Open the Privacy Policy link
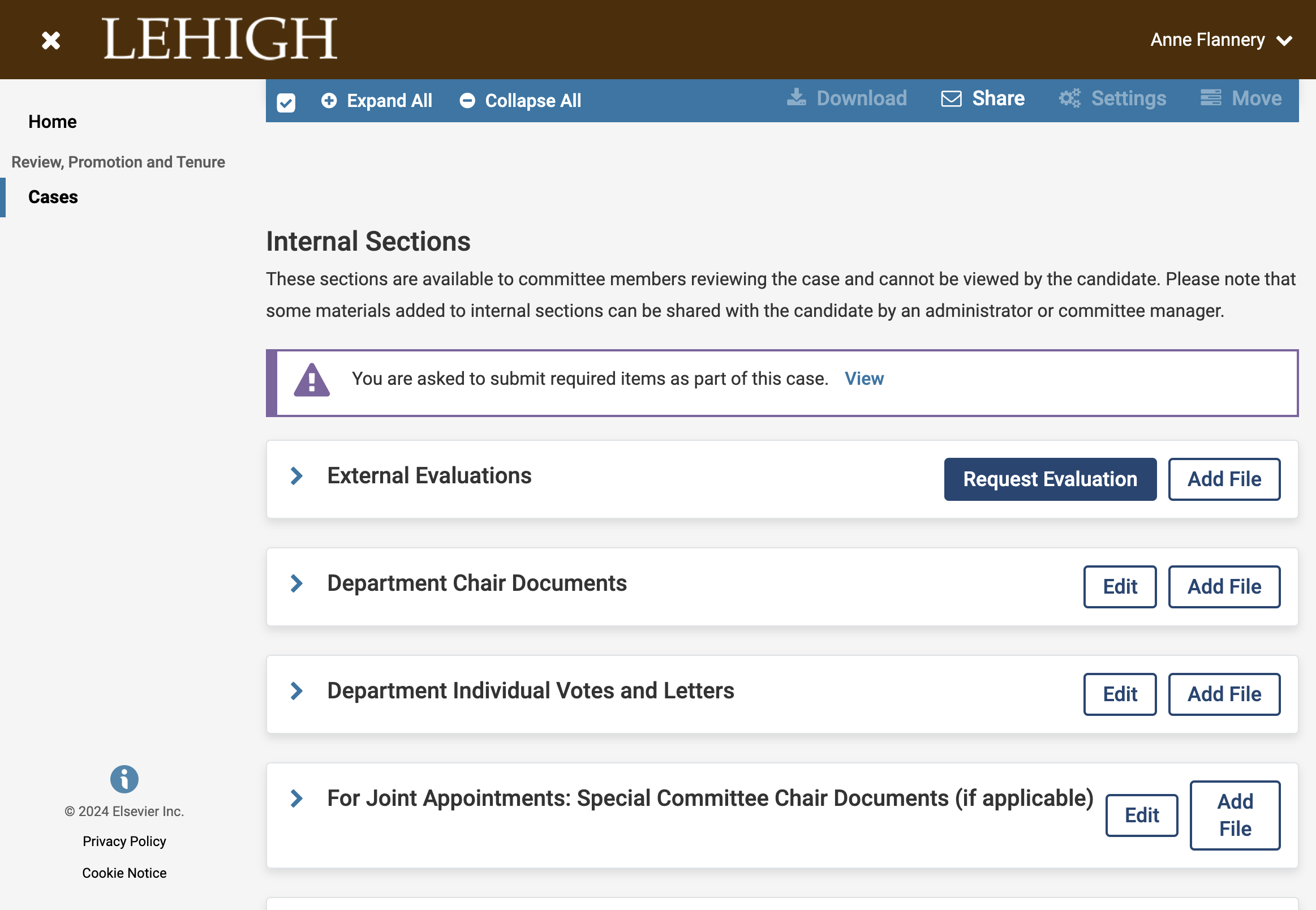Viewport: 1316px width, 910px height. [x=124, y=841]
